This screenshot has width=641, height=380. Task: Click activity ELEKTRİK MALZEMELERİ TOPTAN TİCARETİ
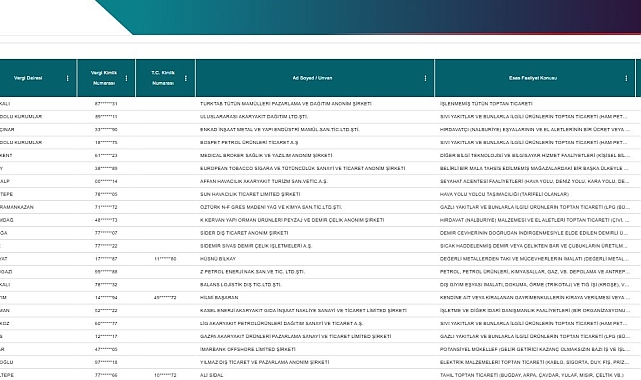[x=535, y=362]
